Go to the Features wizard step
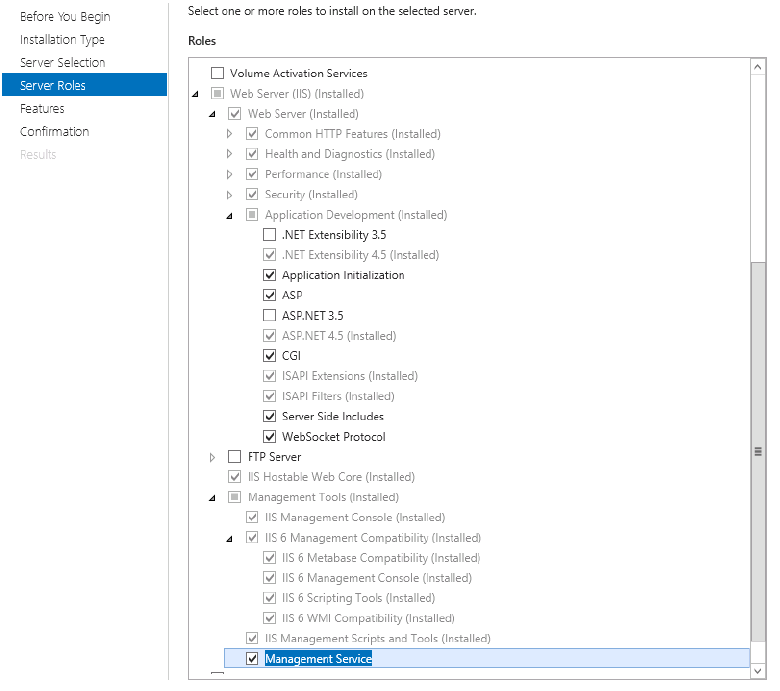 click(x=42, y=108)
